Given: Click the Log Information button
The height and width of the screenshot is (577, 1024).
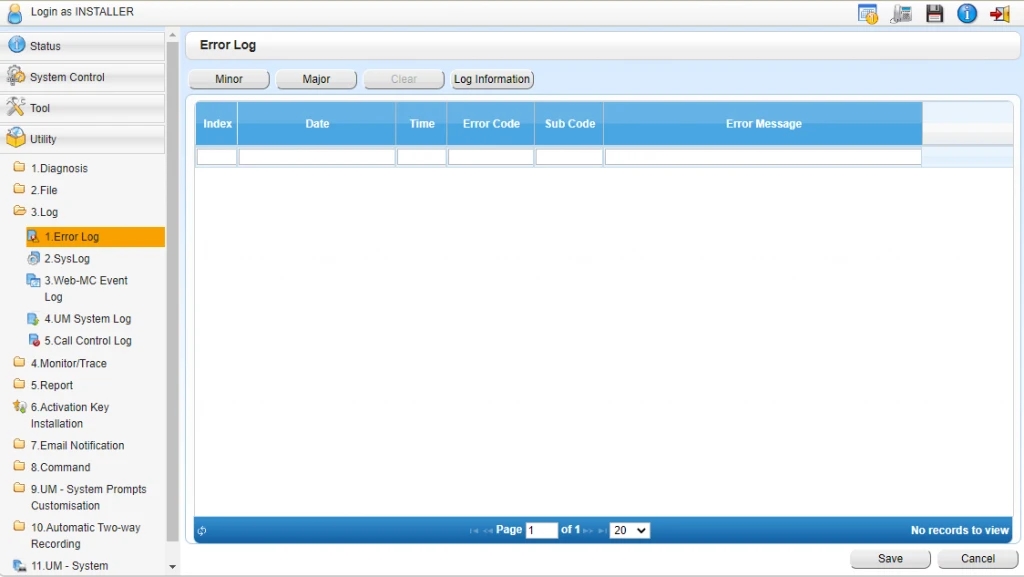Looking at the screenshot, I should (x=492, y=79).
